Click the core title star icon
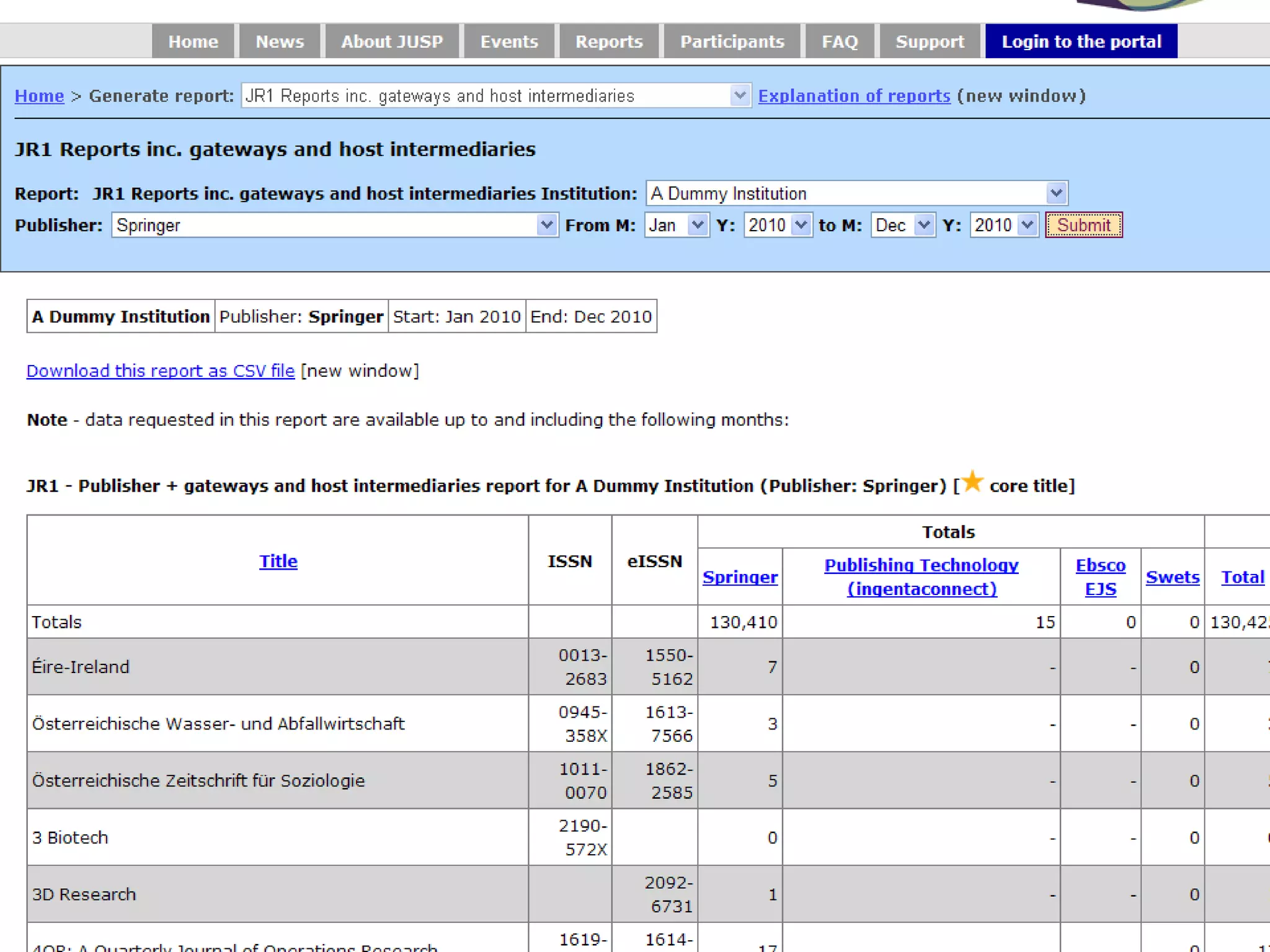1270x952 pixels. (x=973, y=481)
